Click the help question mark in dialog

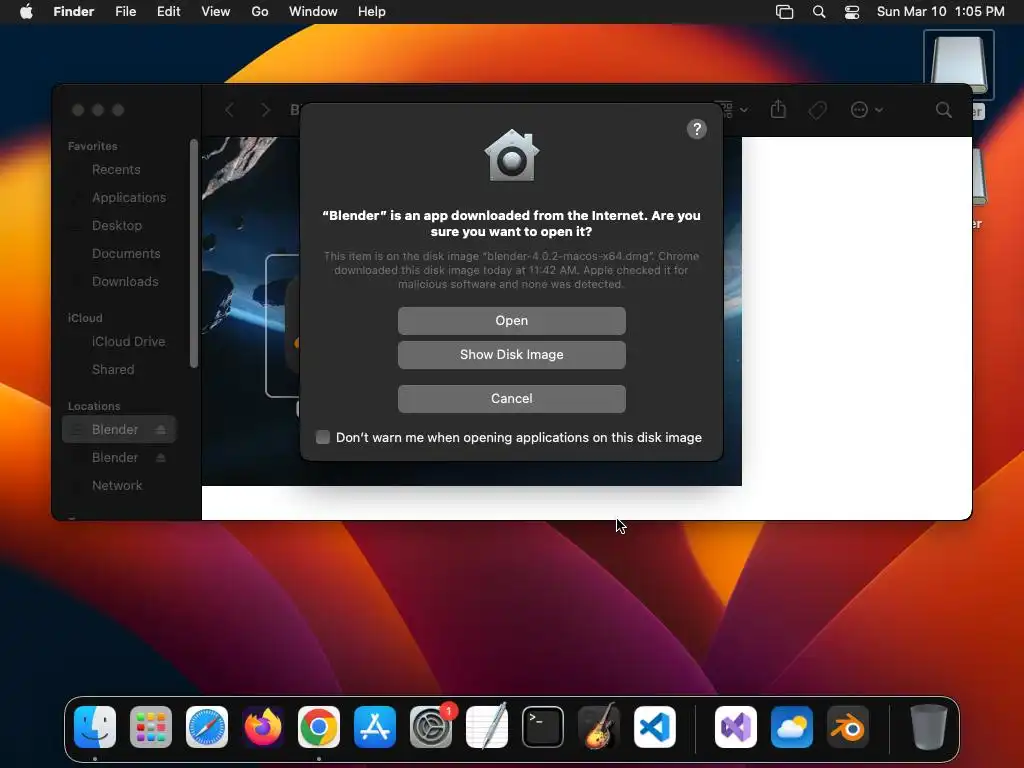(x=697, y=129)
